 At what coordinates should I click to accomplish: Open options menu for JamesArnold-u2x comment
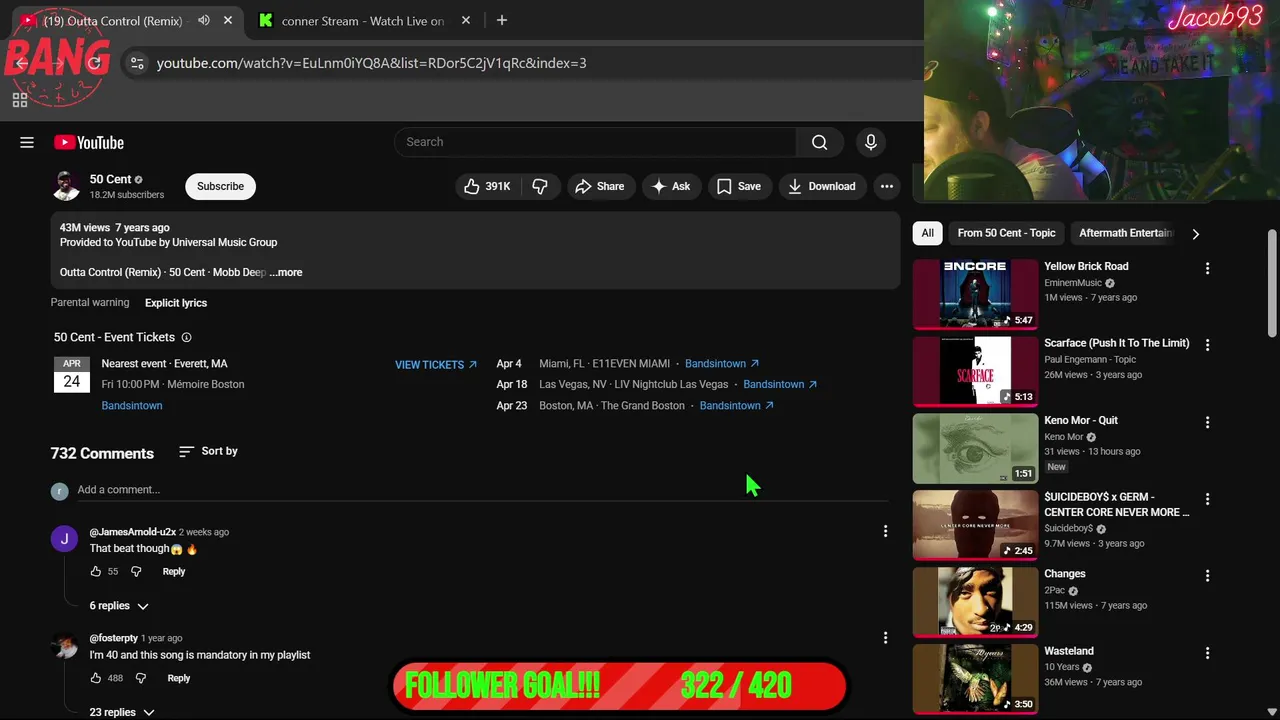885,532
